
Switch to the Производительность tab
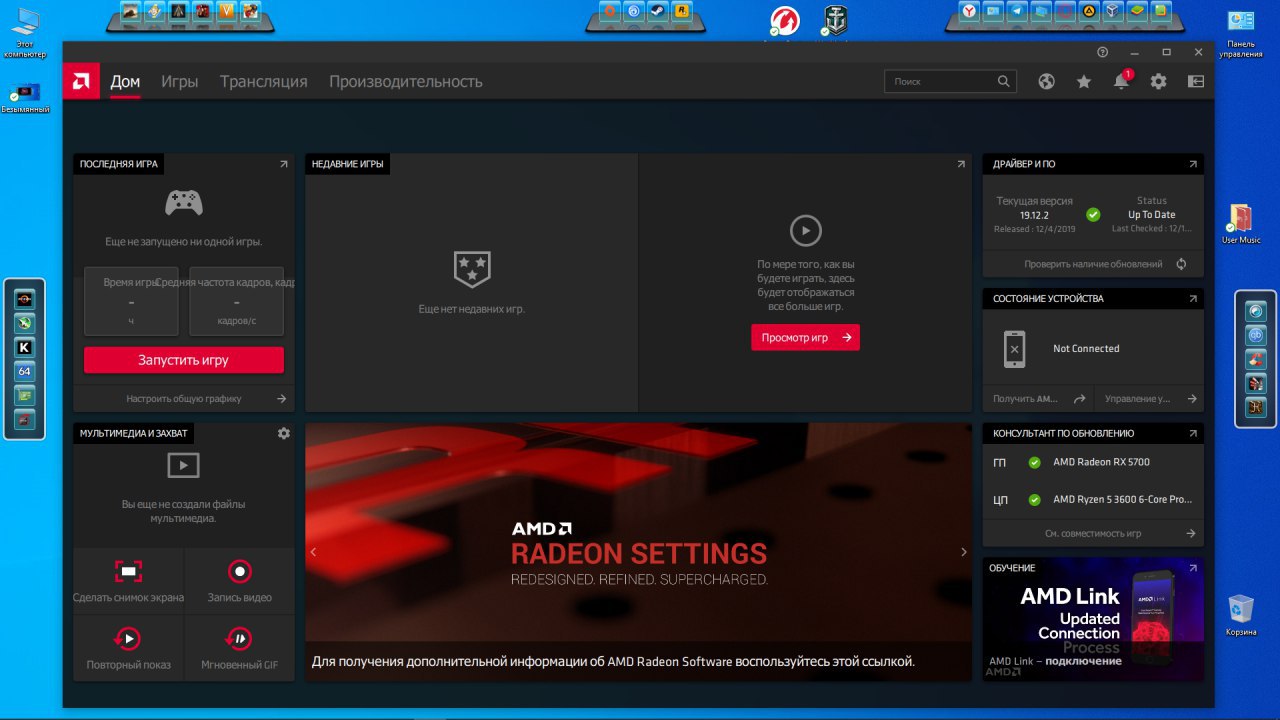pyautogui.click(x=406, y=82)
